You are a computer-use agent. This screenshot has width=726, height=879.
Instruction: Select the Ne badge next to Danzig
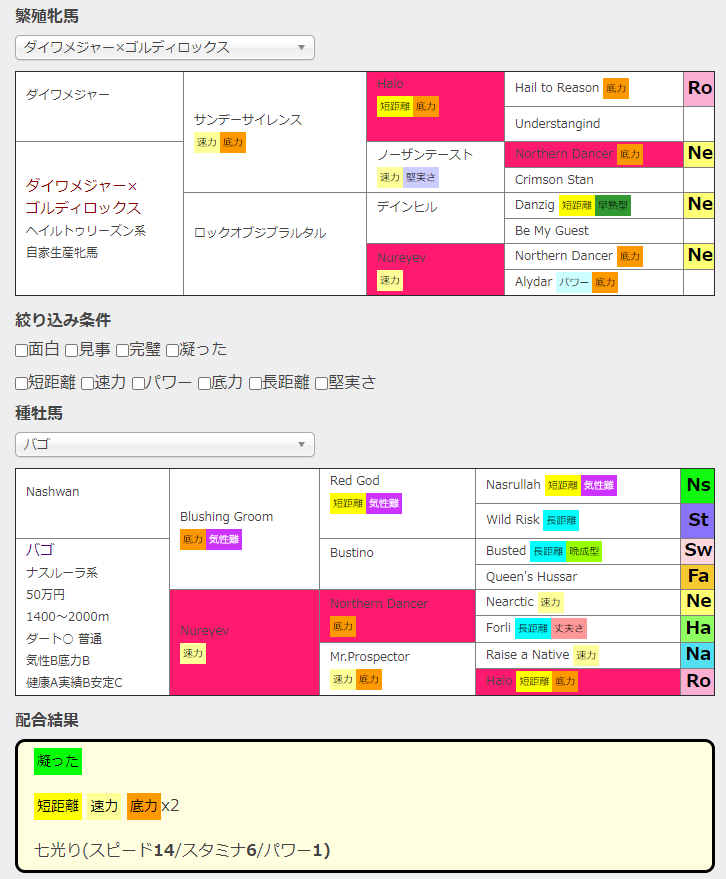[699, 204]
